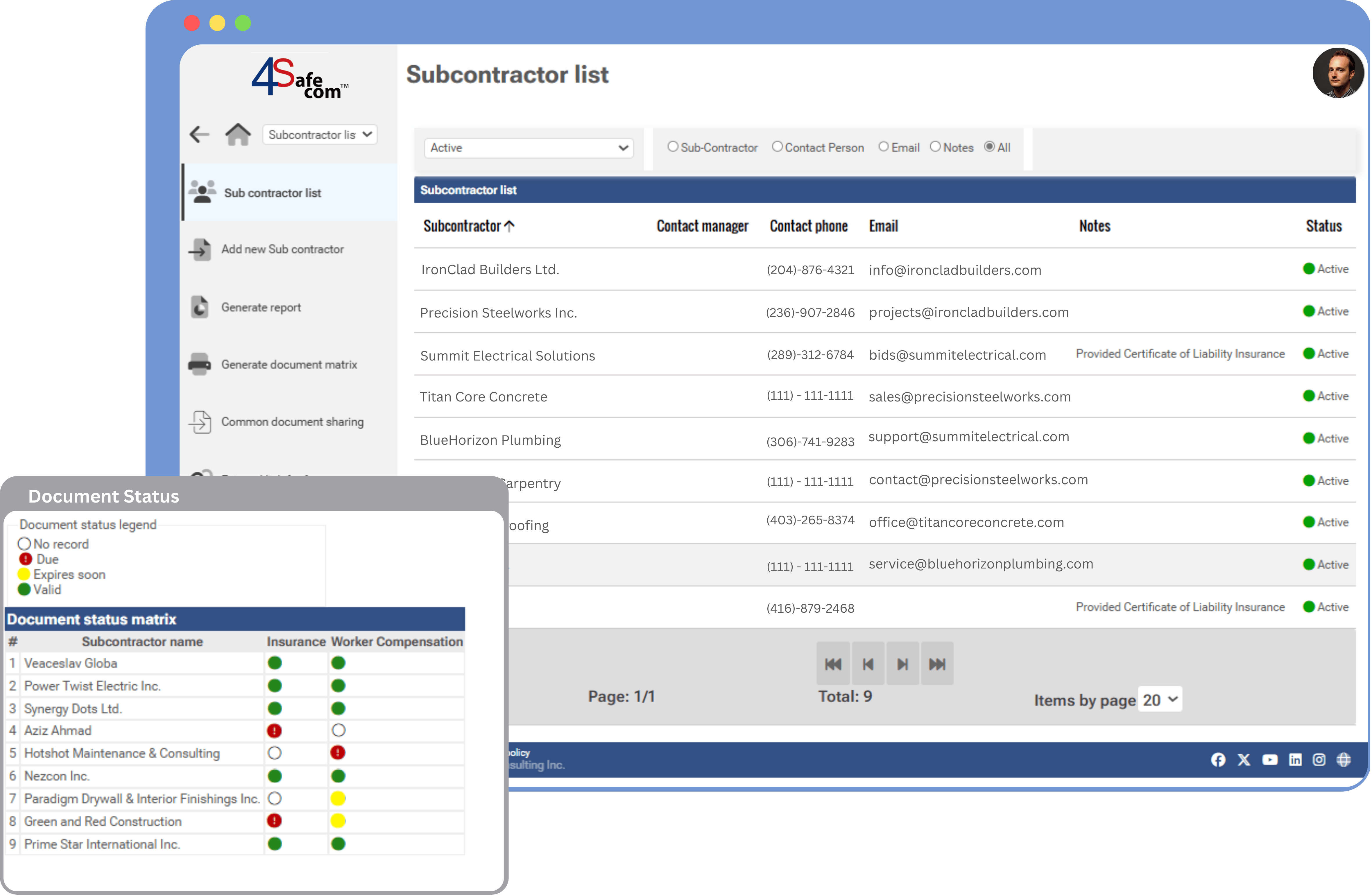Click the Common document sharing icon
The image size is (1372, 895).
click(200, 422)
